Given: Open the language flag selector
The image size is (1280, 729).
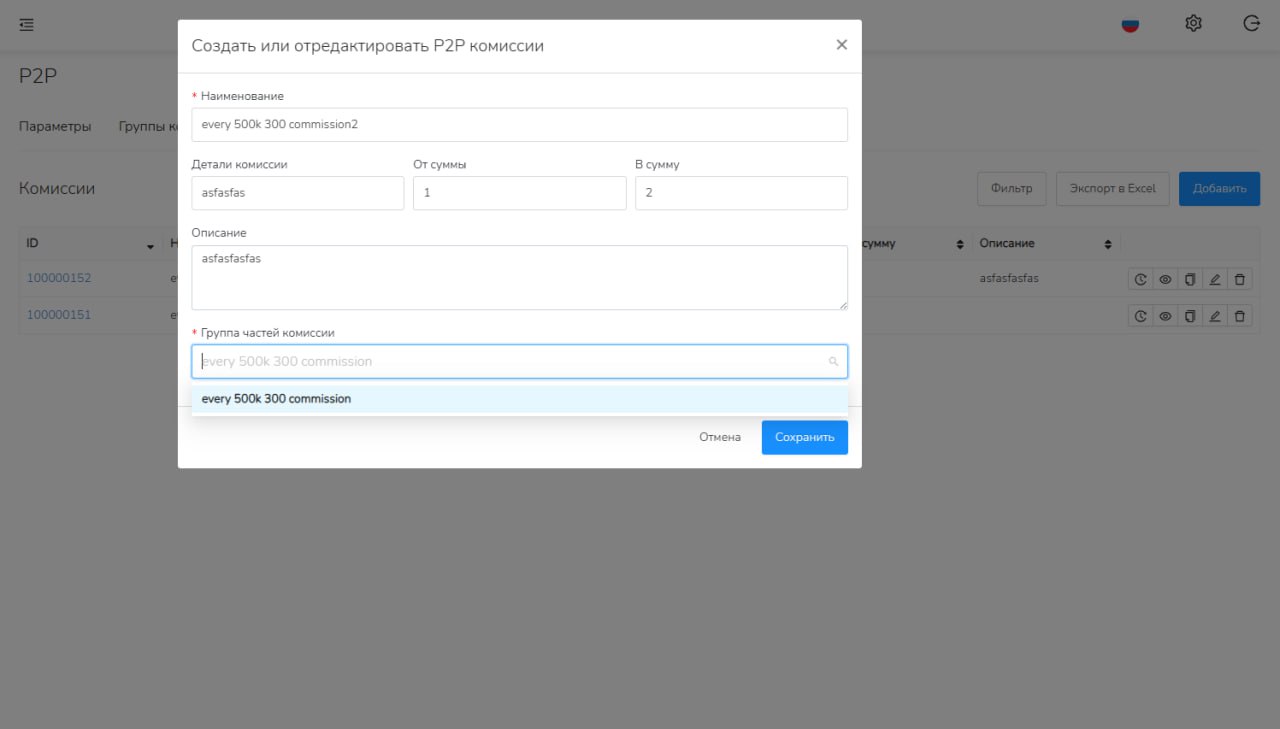Looking at the screenshot, I should 1130,25.
